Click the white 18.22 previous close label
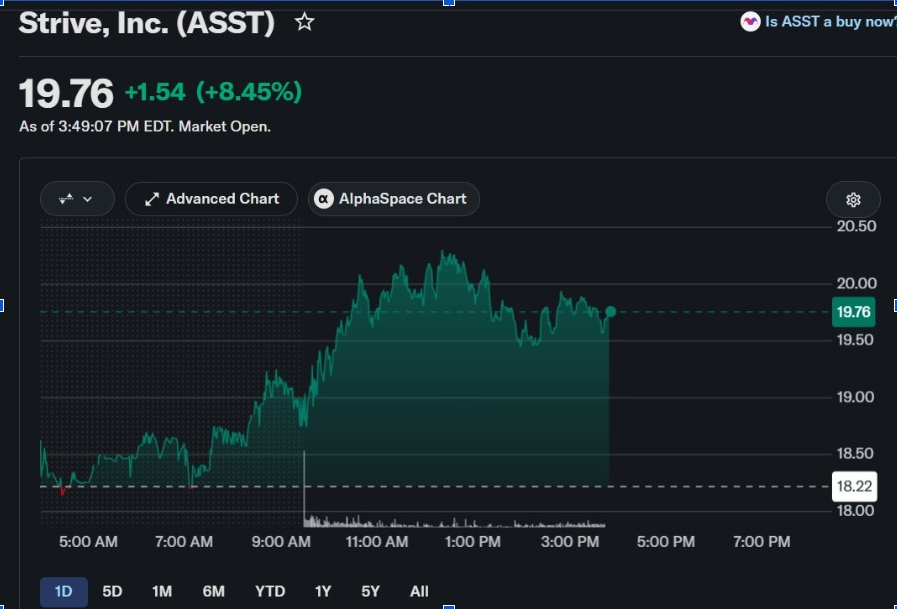The height and width of the screenshot is (609, 897). (x=854, y=487)
